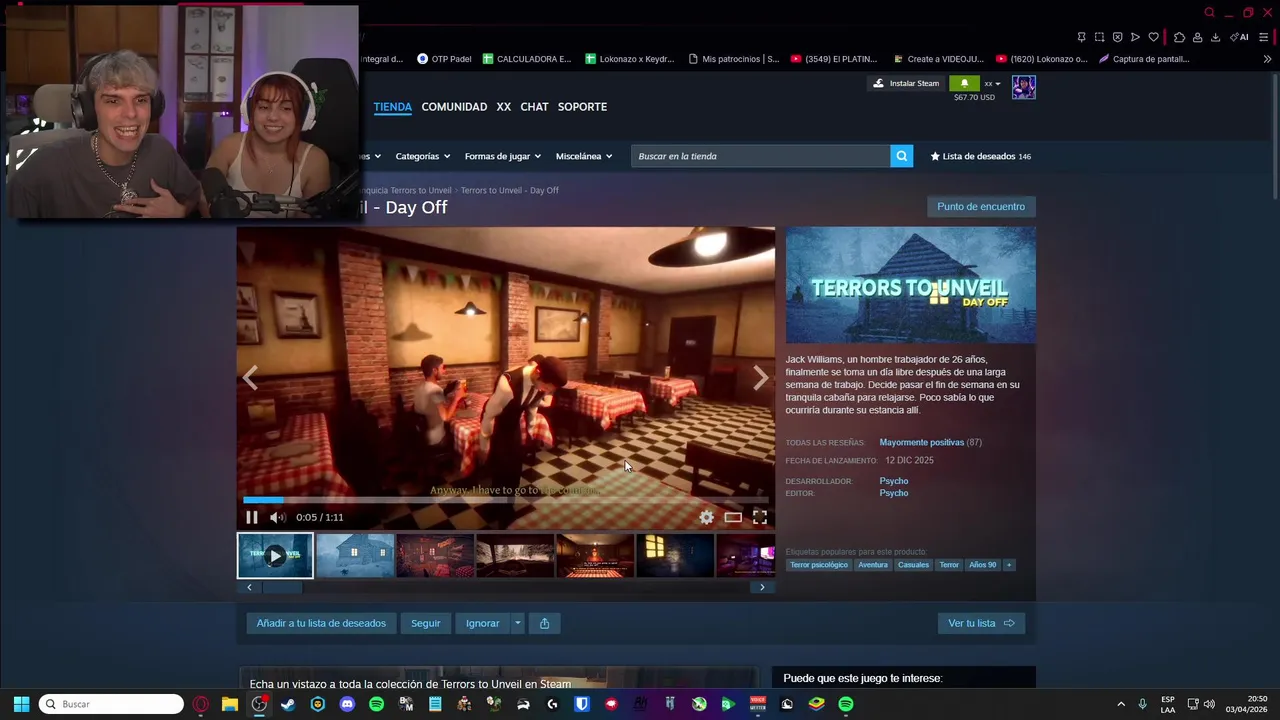The width and height of the screenshot is (1280, 720).
Task: Show next media with right arrow
Action: pos(760,377)
